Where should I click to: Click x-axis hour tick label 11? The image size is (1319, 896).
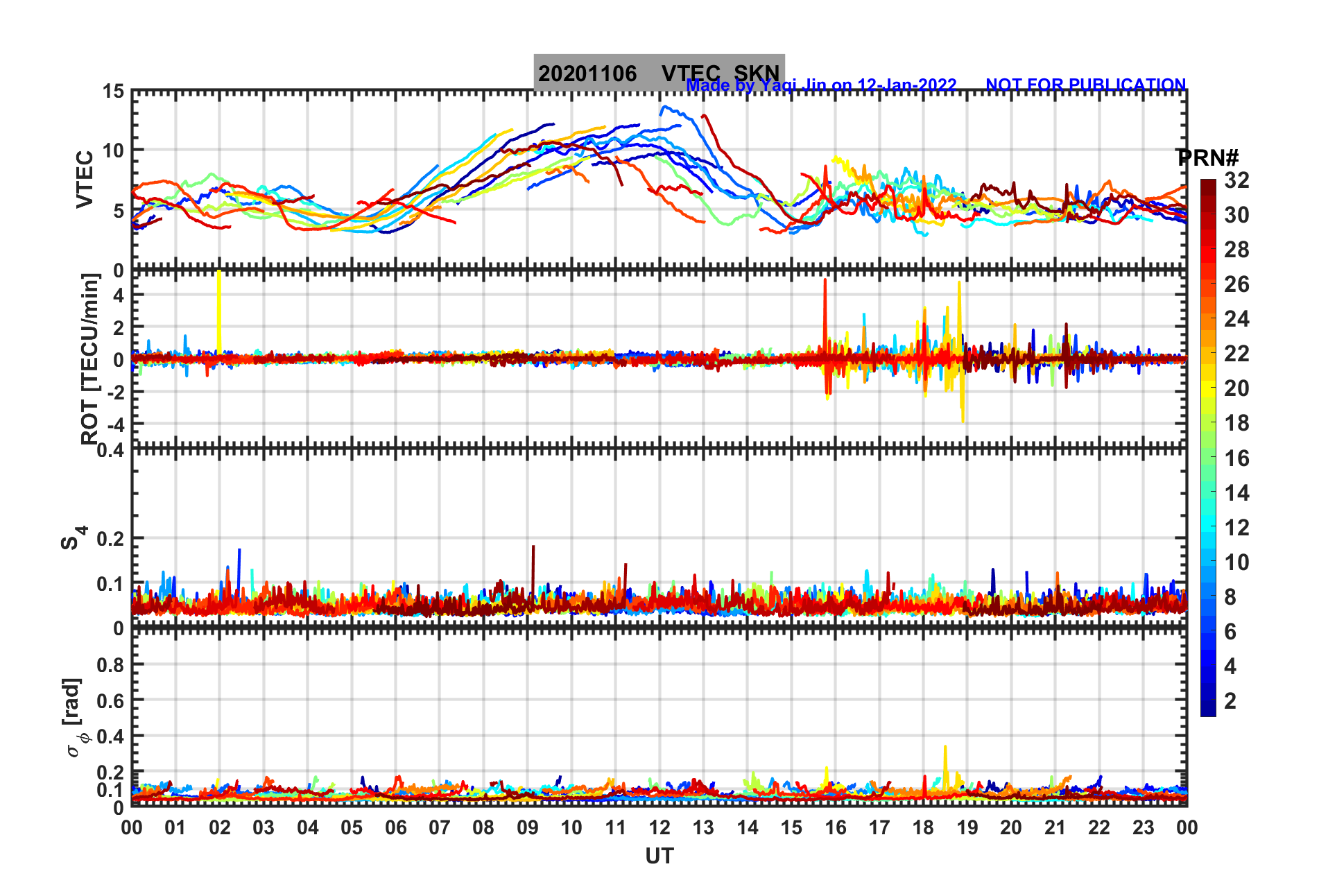pyautogui.click(x=616, y=827)
